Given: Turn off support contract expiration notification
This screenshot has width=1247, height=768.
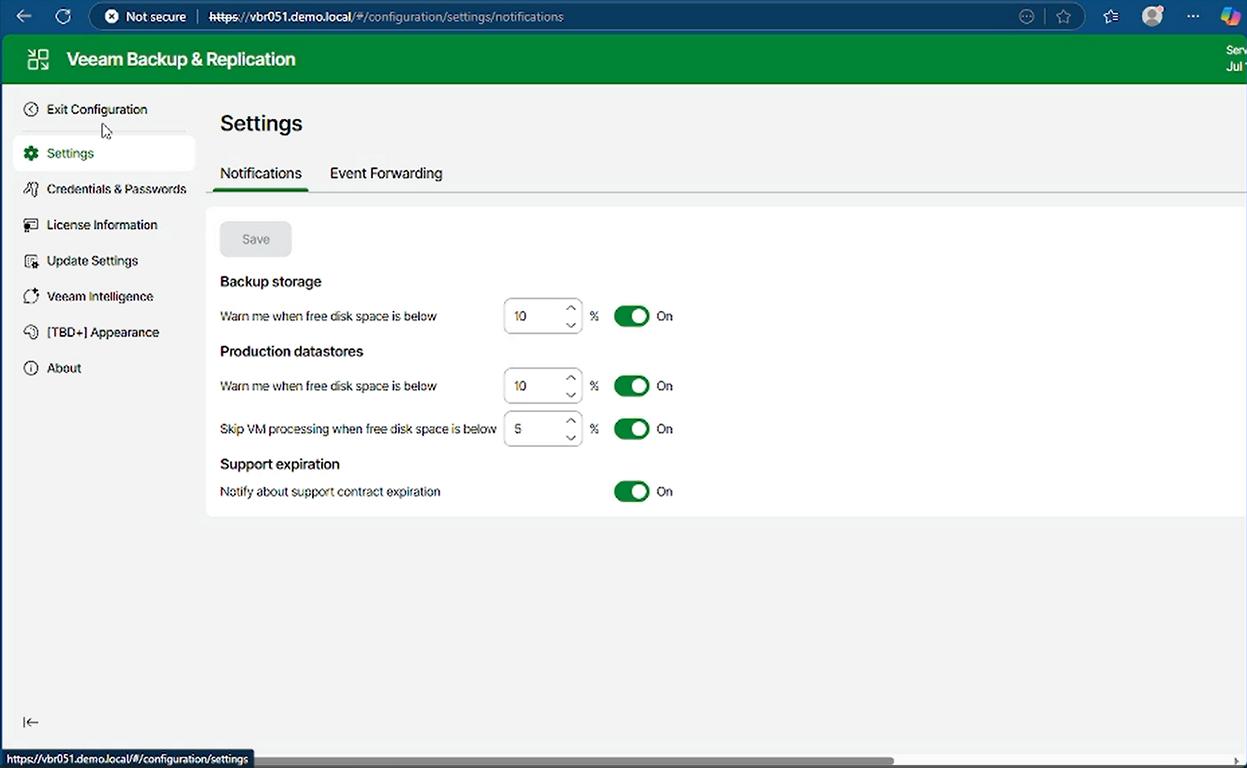Looking at the screenshot, I should 631,491.
